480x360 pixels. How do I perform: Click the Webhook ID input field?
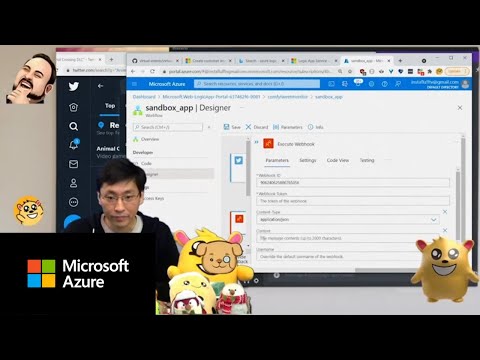pyautogui.click(x=353, y=182)
